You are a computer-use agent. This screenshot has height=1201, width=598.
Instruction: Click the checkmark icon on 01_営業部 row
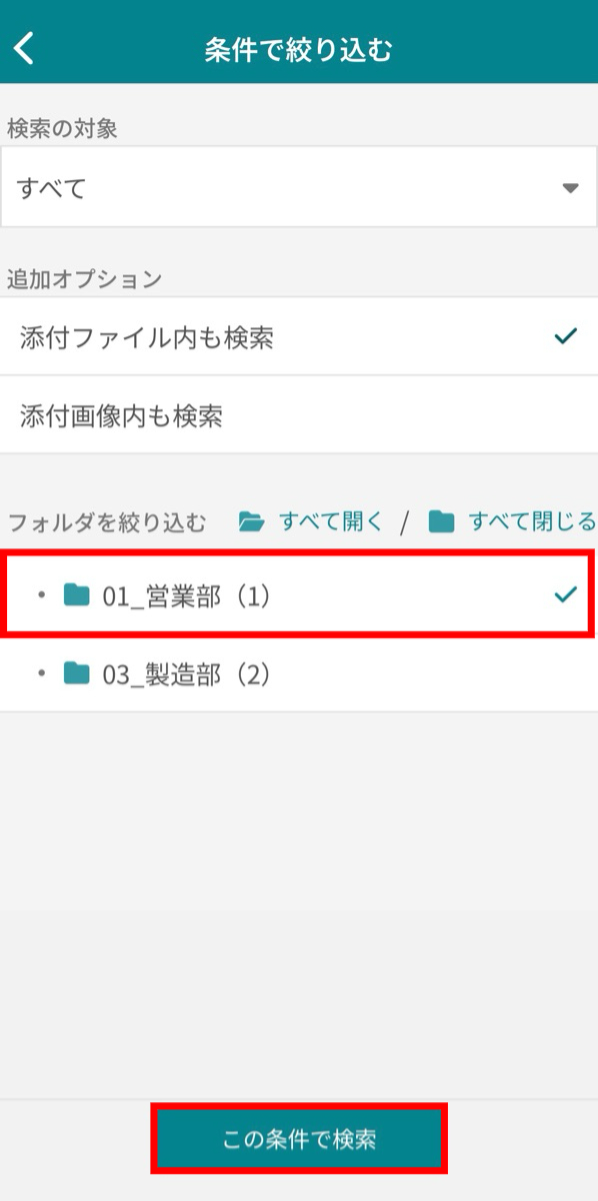pos(565,594)
